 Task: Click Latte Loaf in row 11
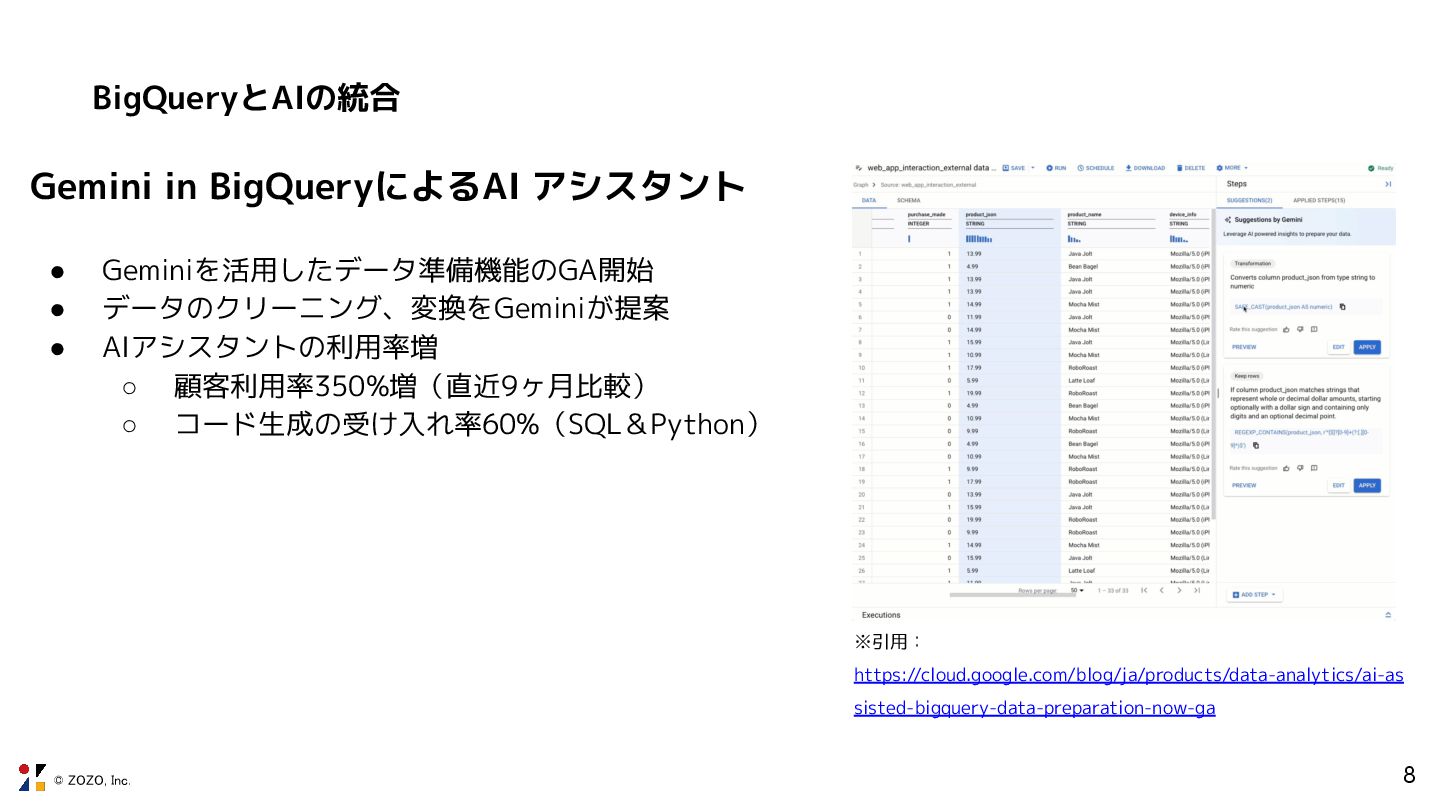[x=1081, y=380]
